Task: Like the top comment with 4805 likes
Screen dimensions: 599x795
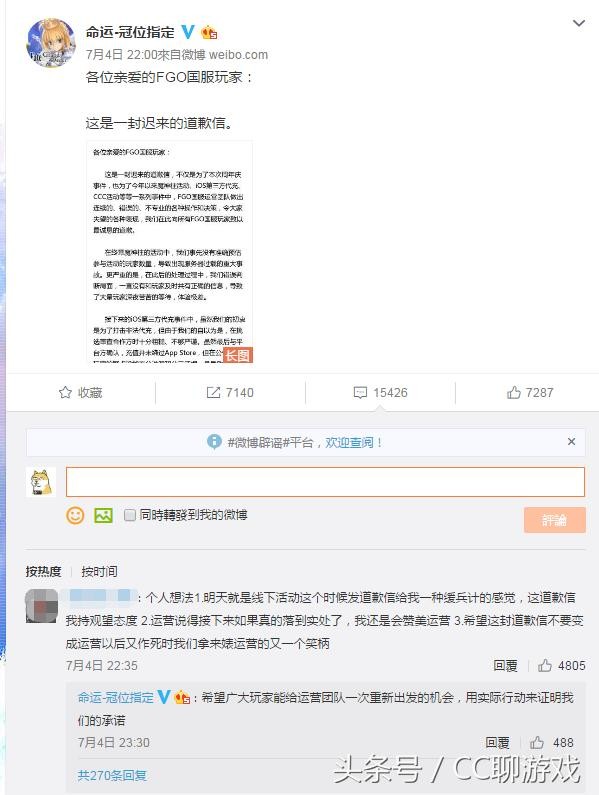Action: (x=545, y=665)
